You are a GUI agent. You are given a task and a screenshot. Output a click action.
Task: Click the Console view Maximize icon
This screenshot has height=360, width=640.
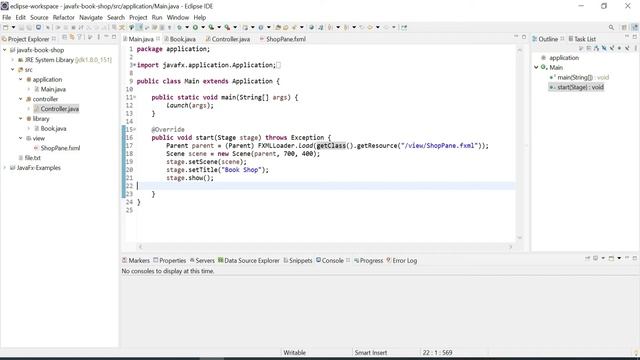[635, 258]
